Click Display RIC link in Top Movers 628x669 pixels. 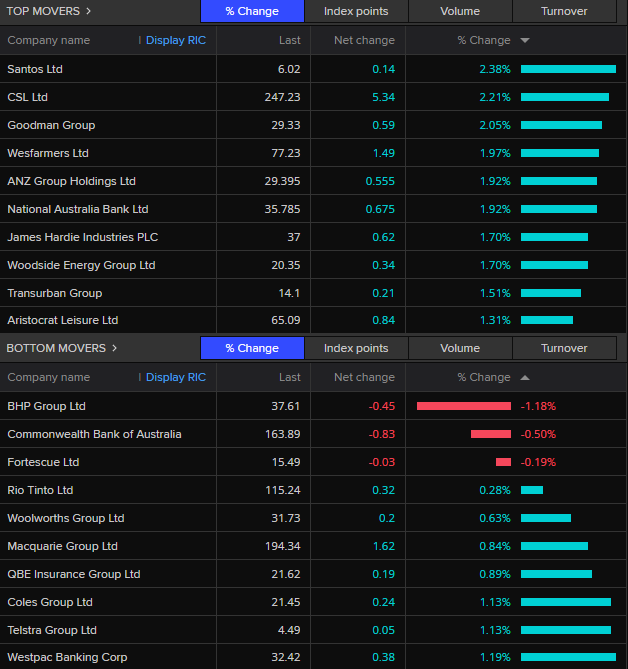point(176,40)
